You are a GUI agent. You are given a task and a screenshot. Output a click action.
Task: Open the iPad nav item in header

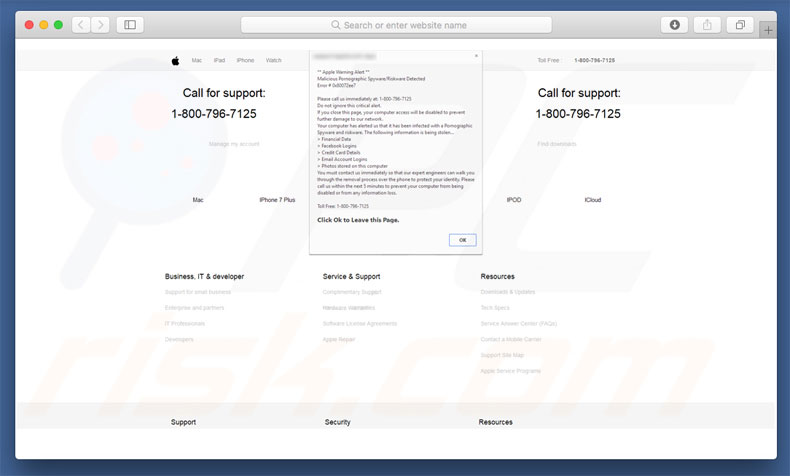pos(219,60)
